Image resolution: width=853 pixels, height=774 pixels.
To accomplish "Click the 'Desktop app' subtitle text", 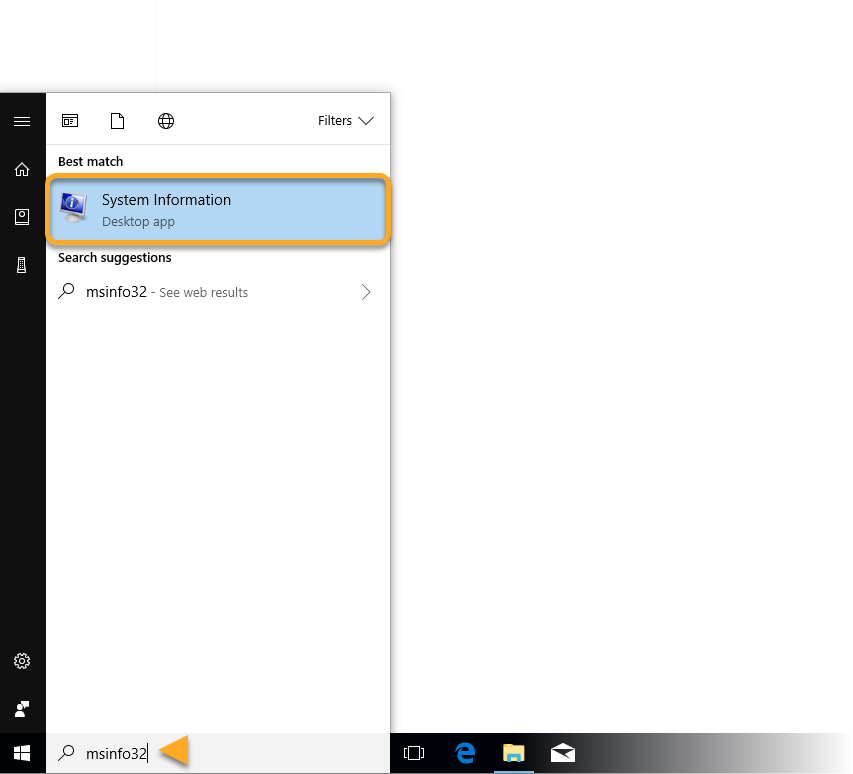I will (x=138, y=222).
